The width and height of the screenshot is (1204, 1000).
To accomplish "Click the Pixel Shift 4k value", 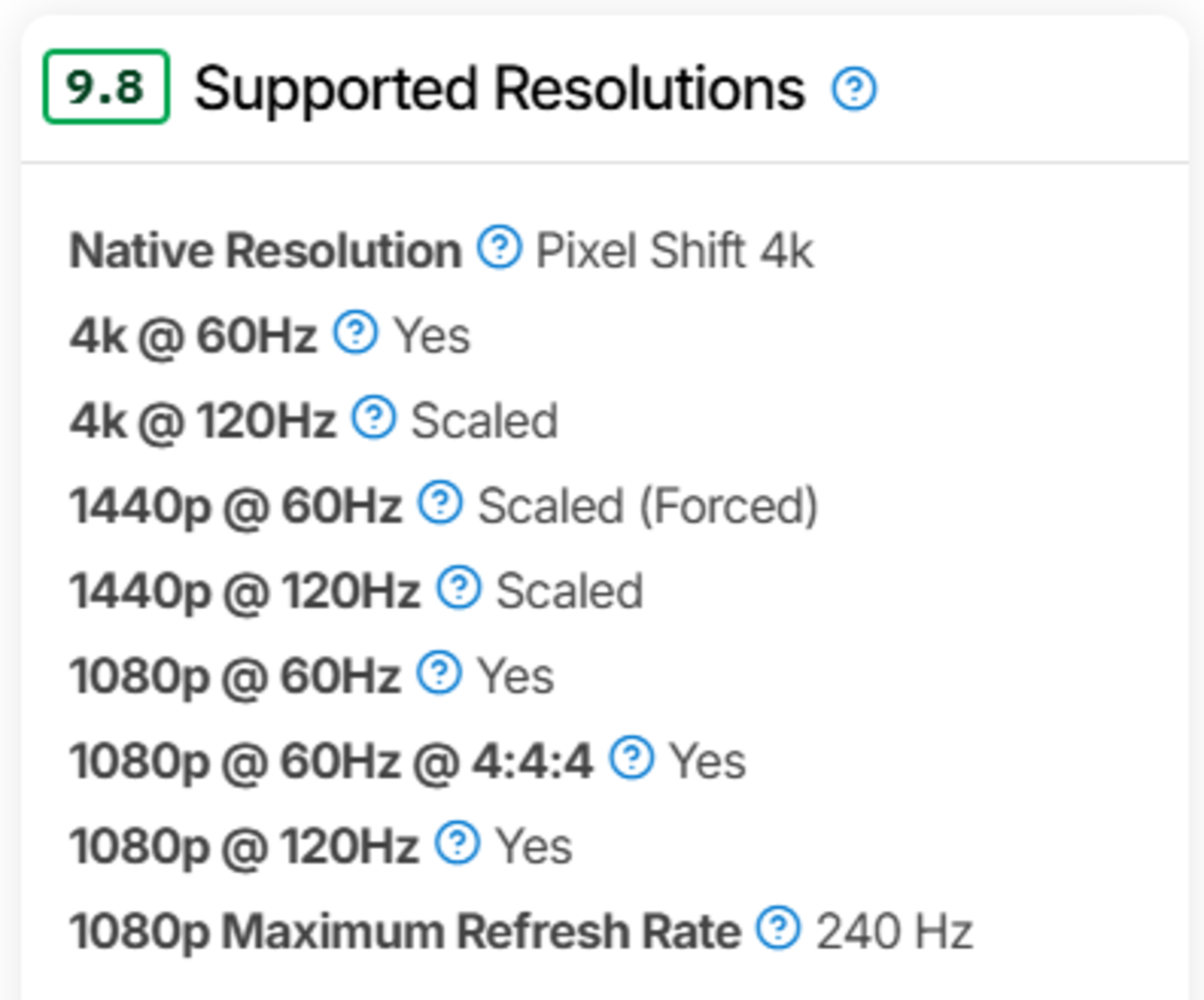I will [x=674, y=250].
